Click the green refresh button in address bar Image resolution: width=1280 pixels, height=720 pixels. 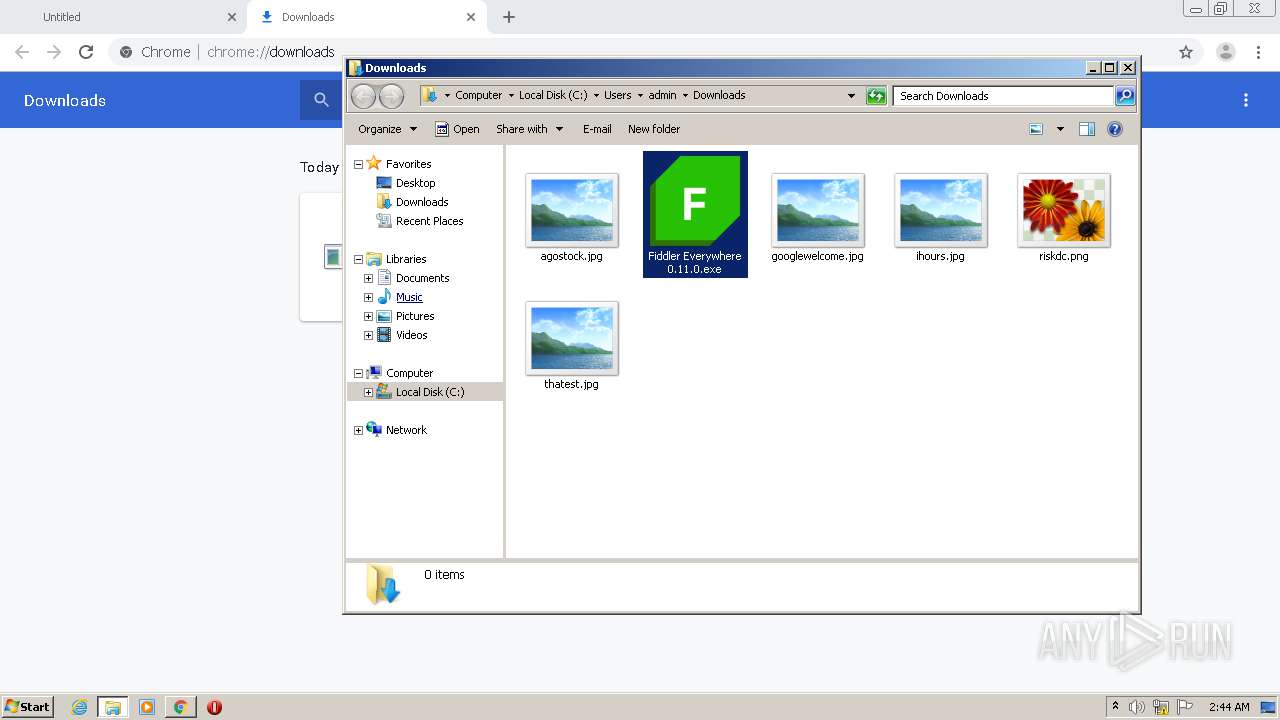click(876, 96)
